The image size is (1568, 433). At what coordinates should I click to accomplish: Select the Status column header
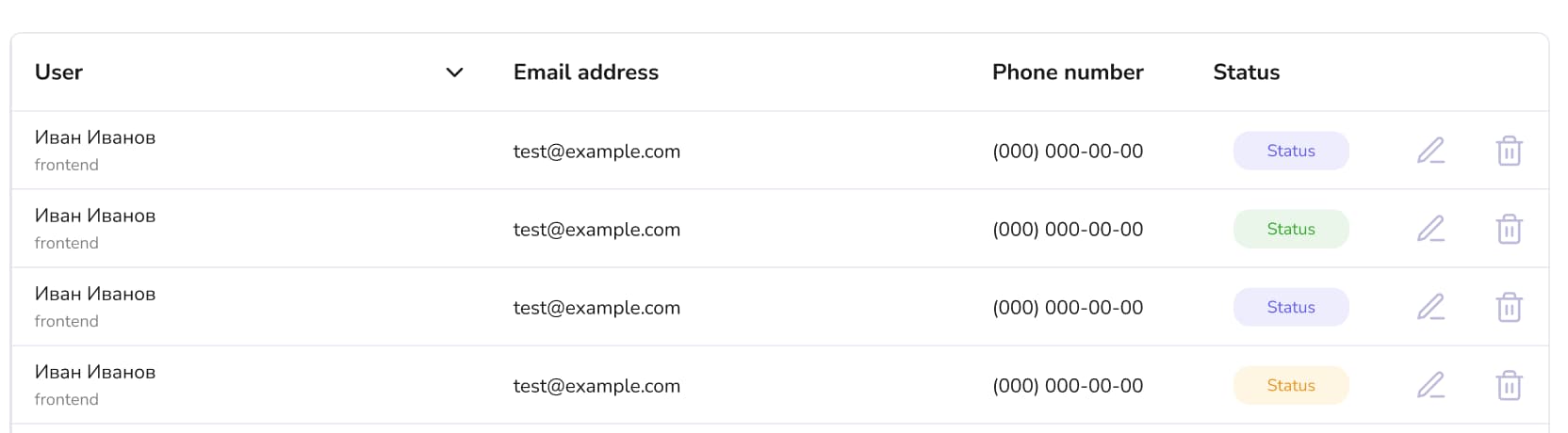1246,72
